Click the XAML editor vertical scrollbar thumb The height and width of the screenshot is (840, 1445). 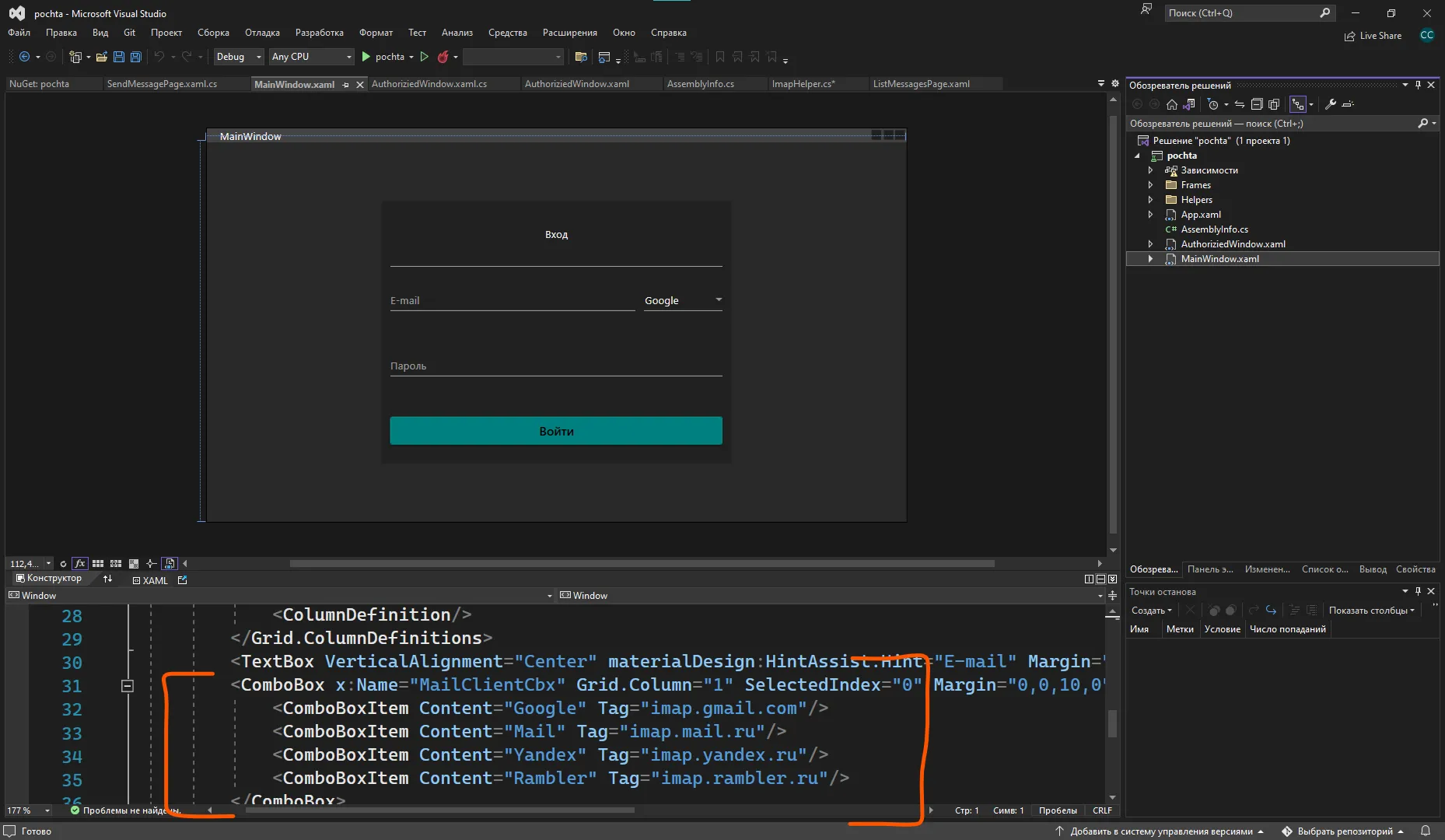pos(1112,723)
